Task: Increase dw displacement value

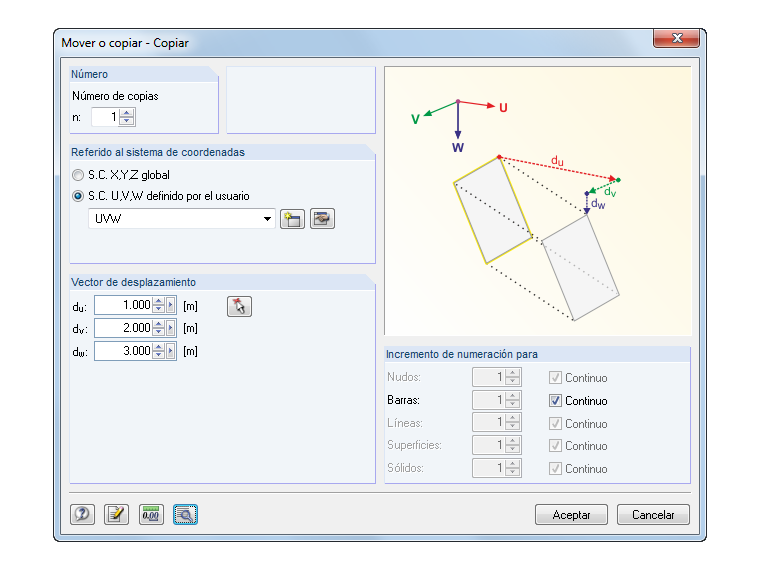Action: tap(158, 347)
